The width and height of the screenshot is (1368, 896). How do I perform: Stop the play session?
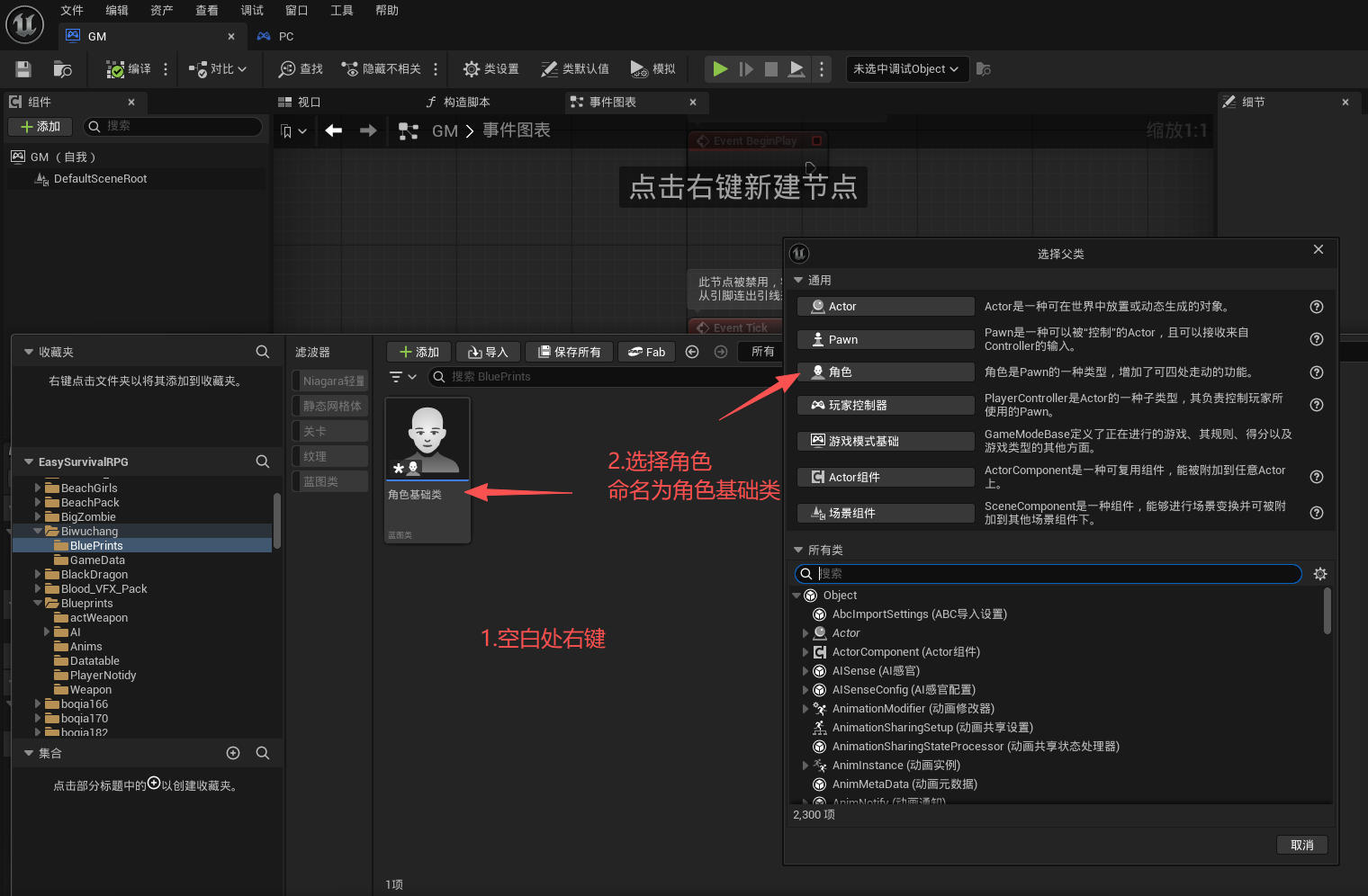(771, 69)
